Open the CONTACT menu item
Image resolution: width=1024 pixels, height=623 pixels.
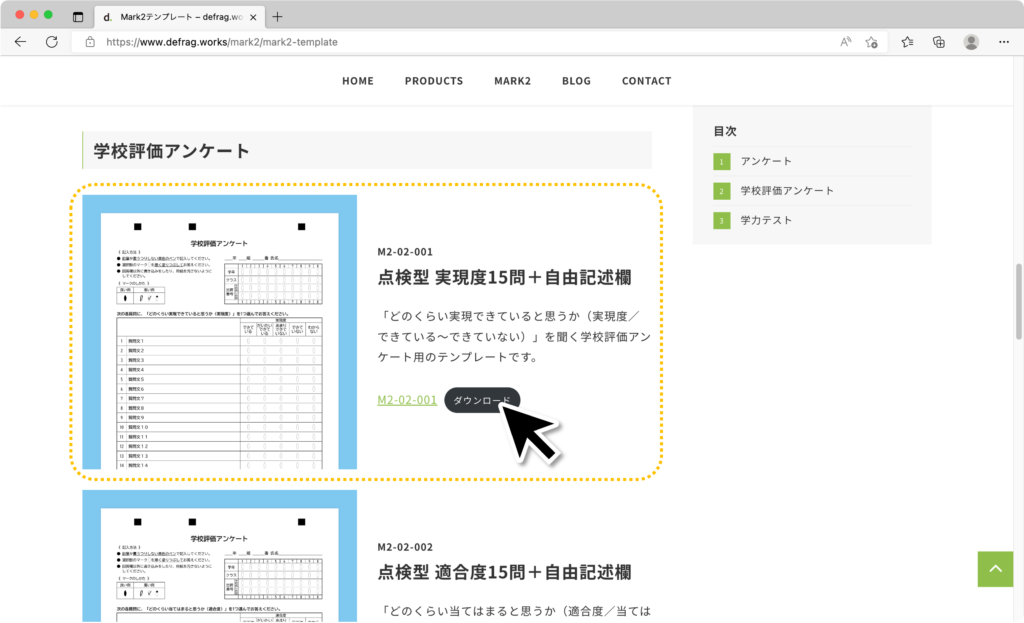point(647,81)
